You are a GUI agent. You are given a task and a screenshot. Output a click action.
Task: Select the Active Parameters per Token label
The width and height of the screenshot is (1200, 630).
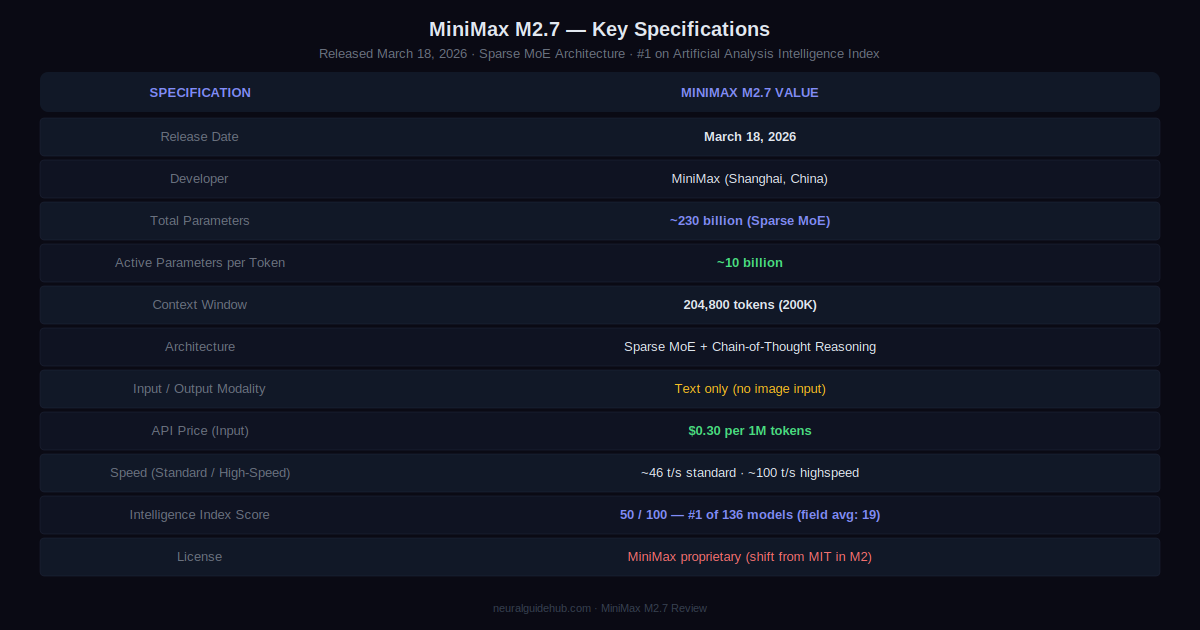[200, 263]
